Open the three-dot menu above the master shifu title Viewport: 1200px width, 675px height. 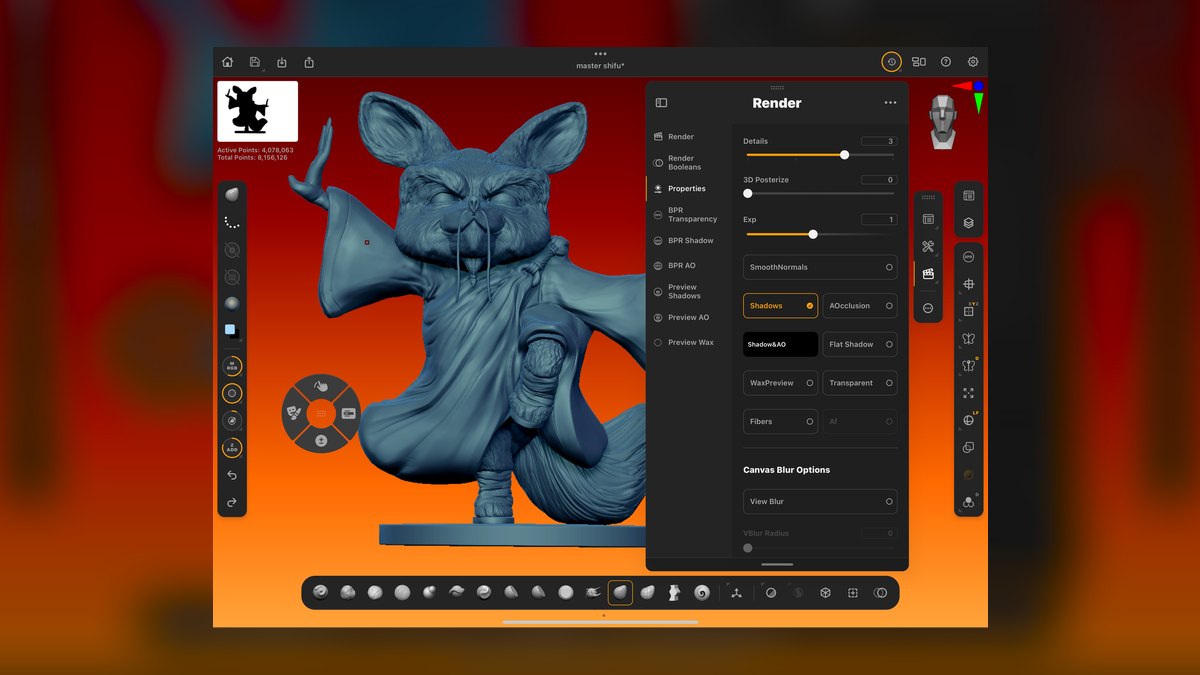[600, 53]
